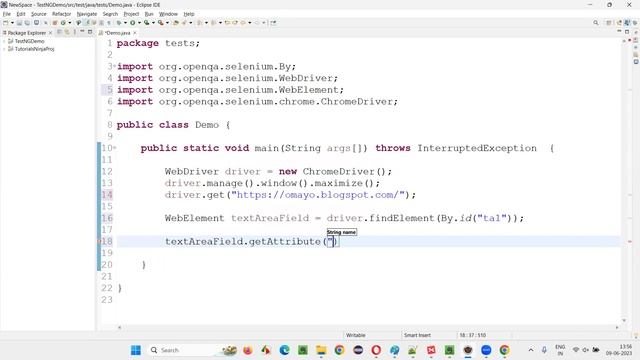Open the Refactor menu
Viewport: 640px width, 360px height.
click(x=62, y=14)
